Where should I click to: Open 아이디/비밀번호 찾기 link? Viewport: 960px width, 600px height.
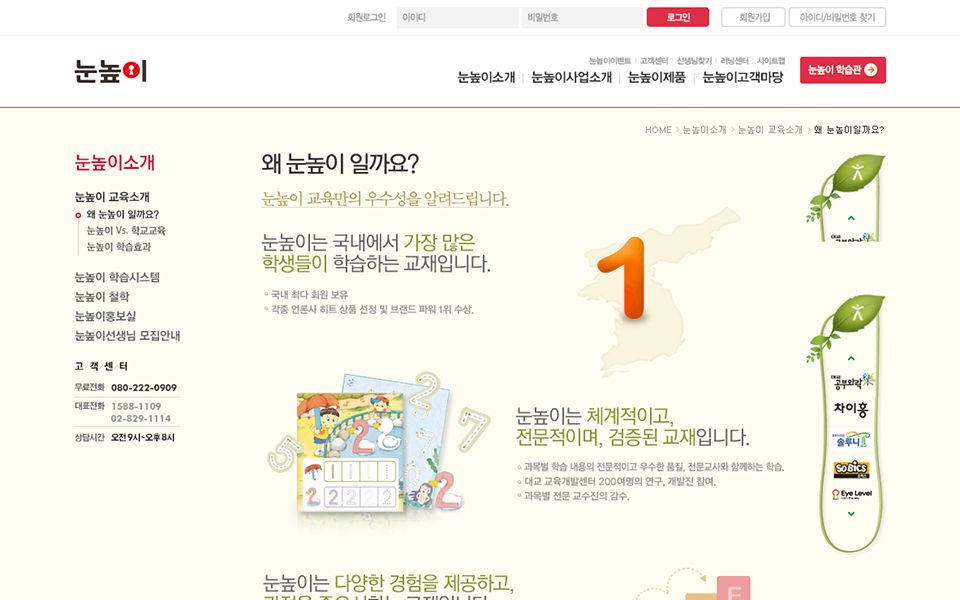tap(838, 17)
